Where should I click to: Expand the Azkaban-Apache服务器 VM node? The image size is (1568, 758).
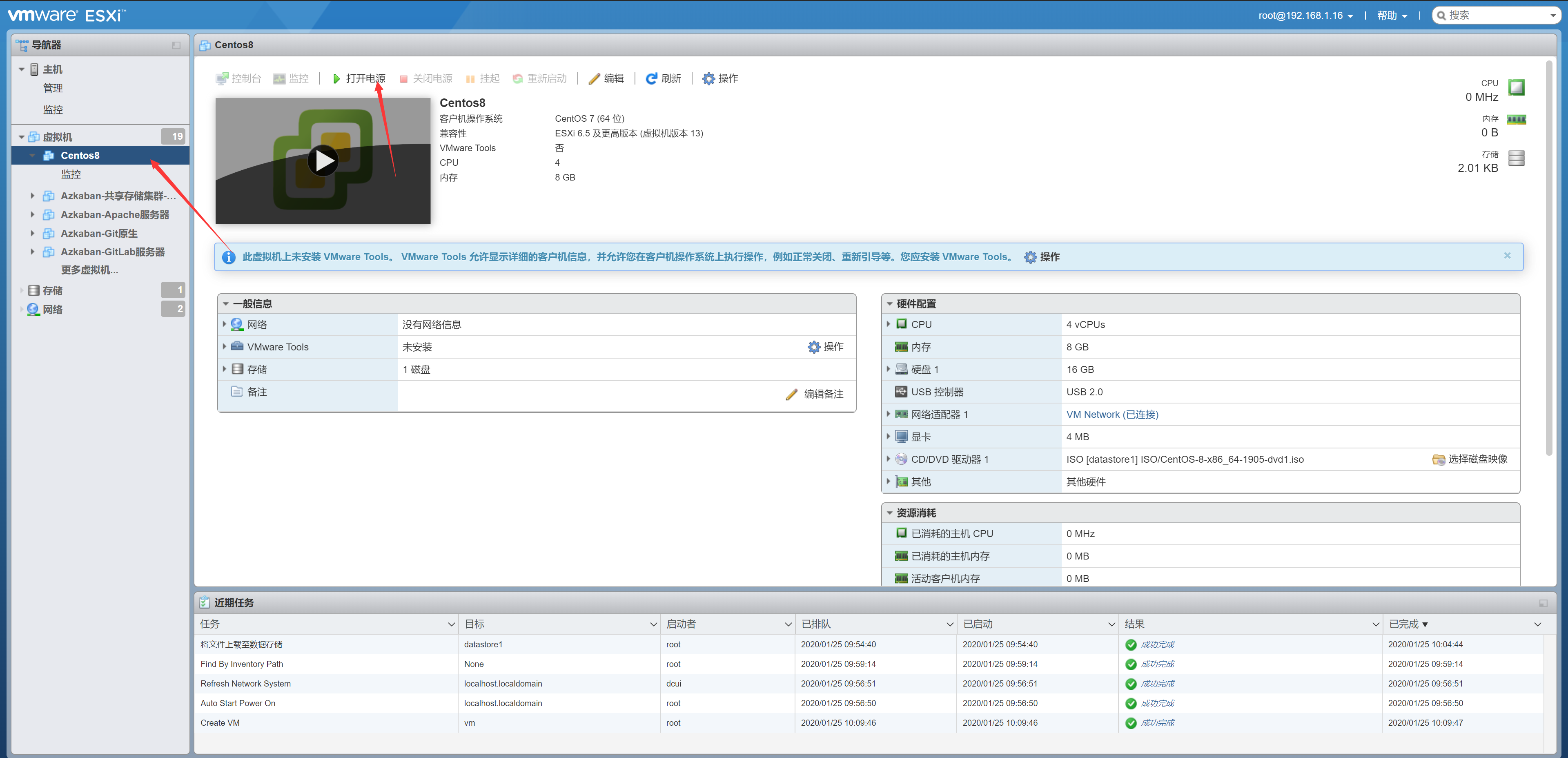point(32,215)
